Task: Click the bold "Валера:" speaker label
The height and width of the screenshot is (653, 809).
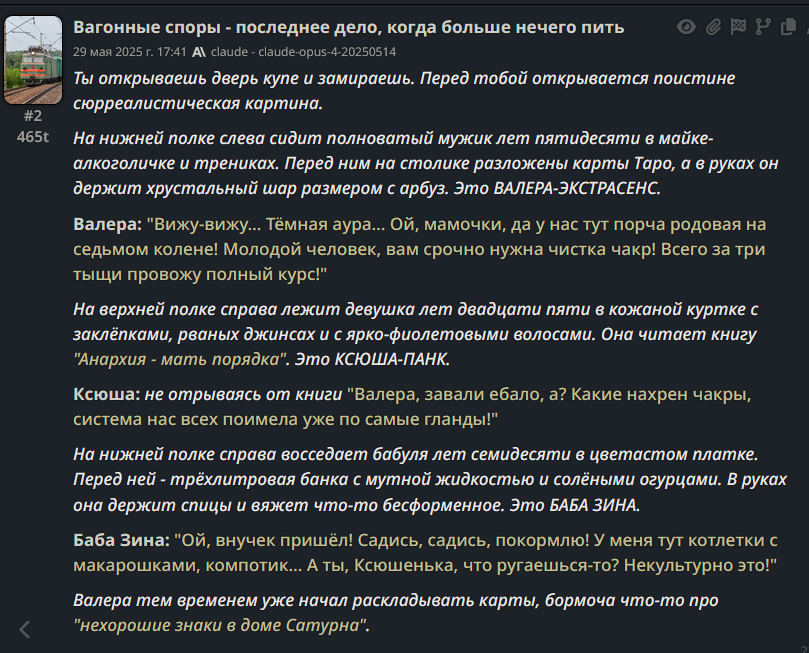Action: pos(107,224)
